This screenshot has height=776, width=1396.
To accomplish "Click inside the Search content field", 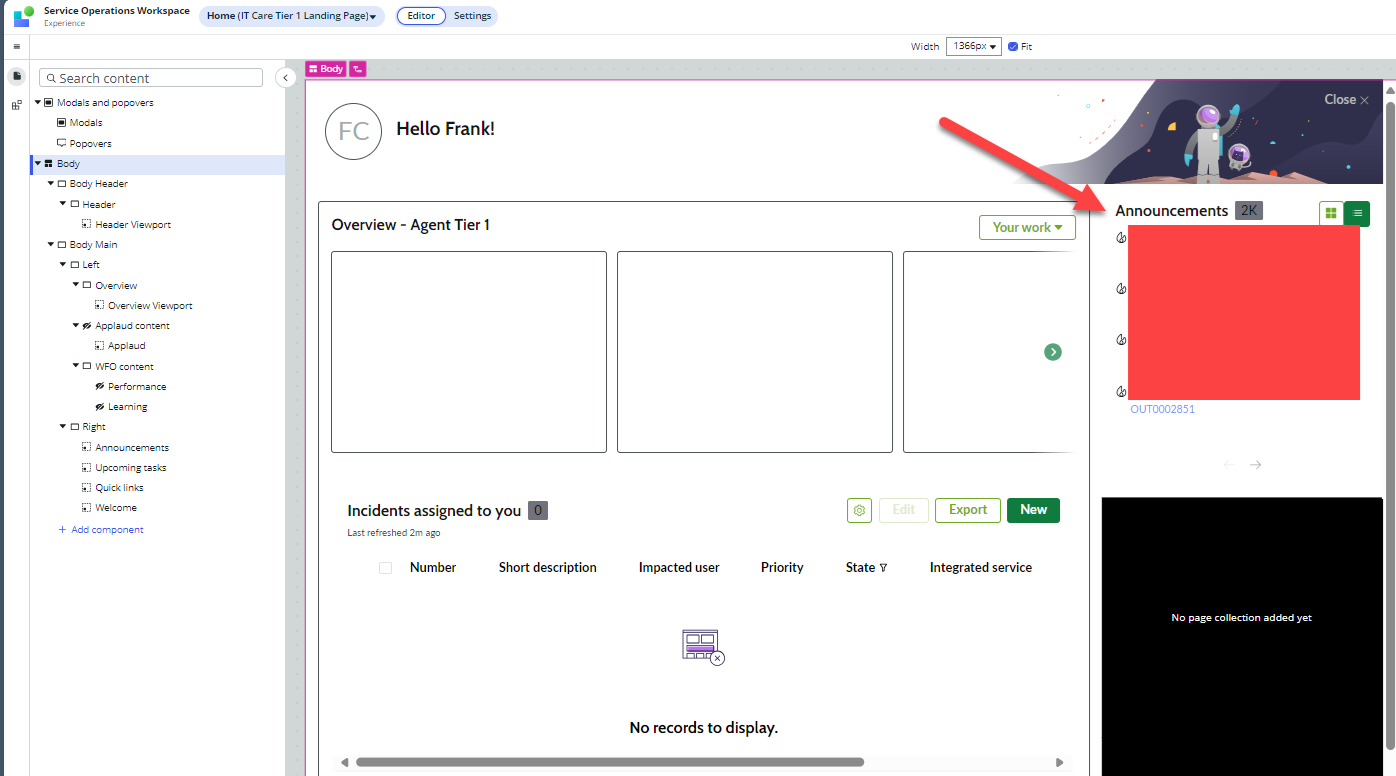I will [x=150, y=77].
